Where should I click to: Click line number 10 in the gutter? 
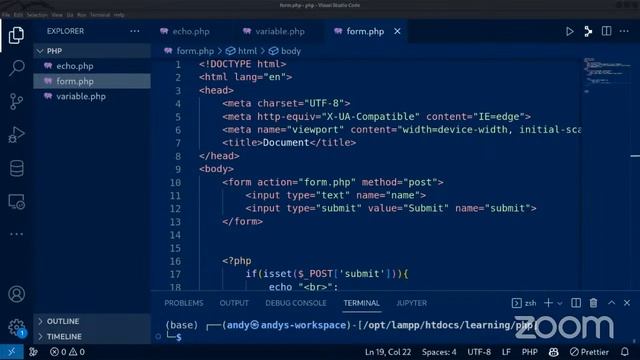pos(176,182)
